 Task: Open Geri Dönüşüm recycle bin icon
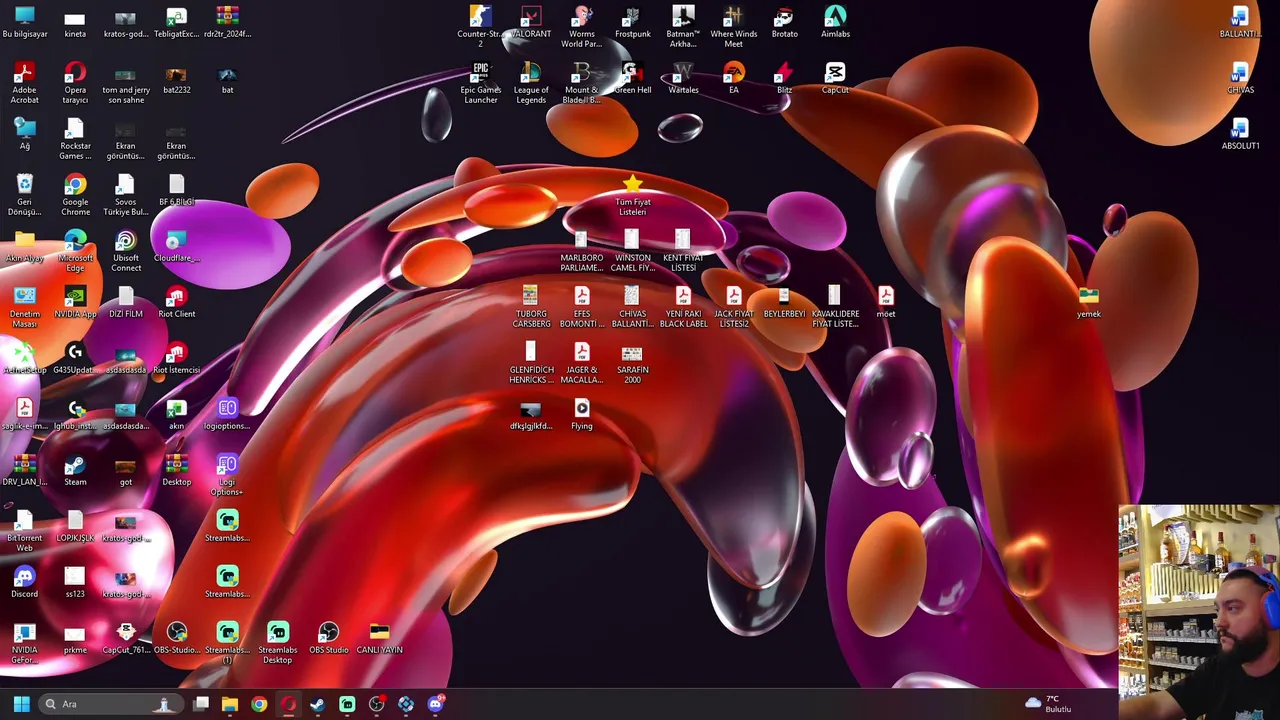coord(25,195)
